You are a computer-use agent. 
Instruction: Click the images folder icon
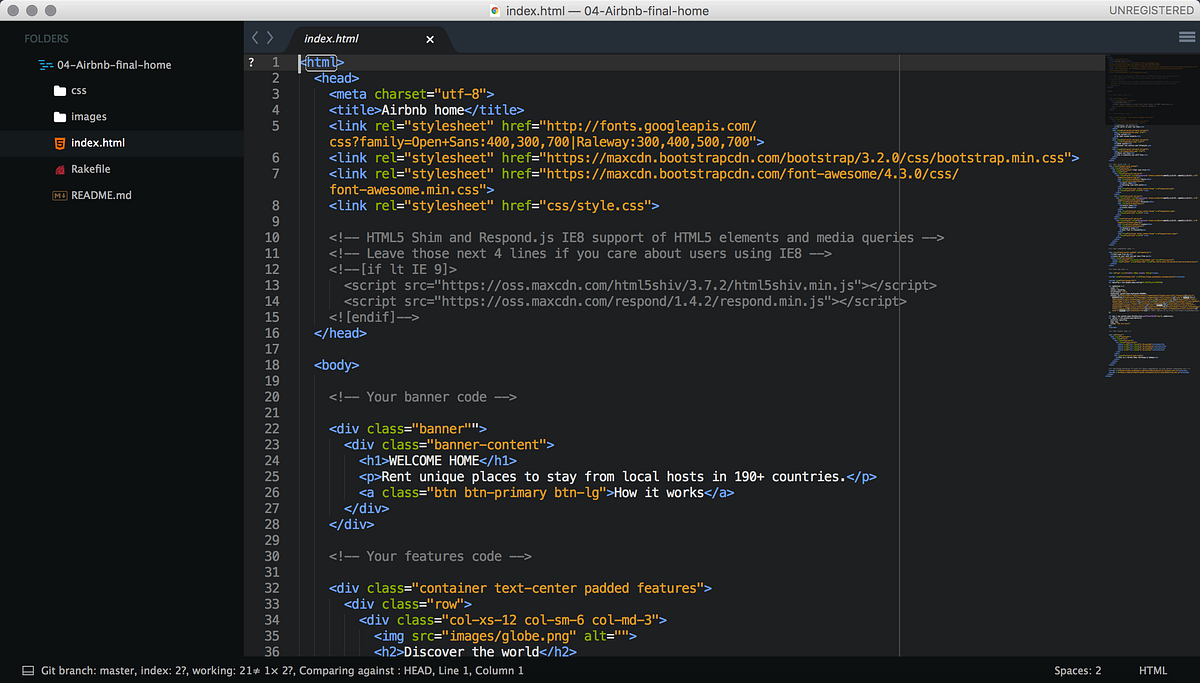(60, 117)
